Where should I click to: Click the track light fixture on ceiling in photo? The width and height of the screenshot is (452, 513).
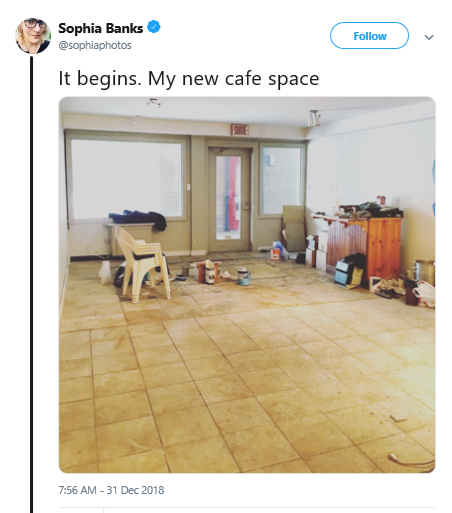pyautogui.click(x=313, y=118)
